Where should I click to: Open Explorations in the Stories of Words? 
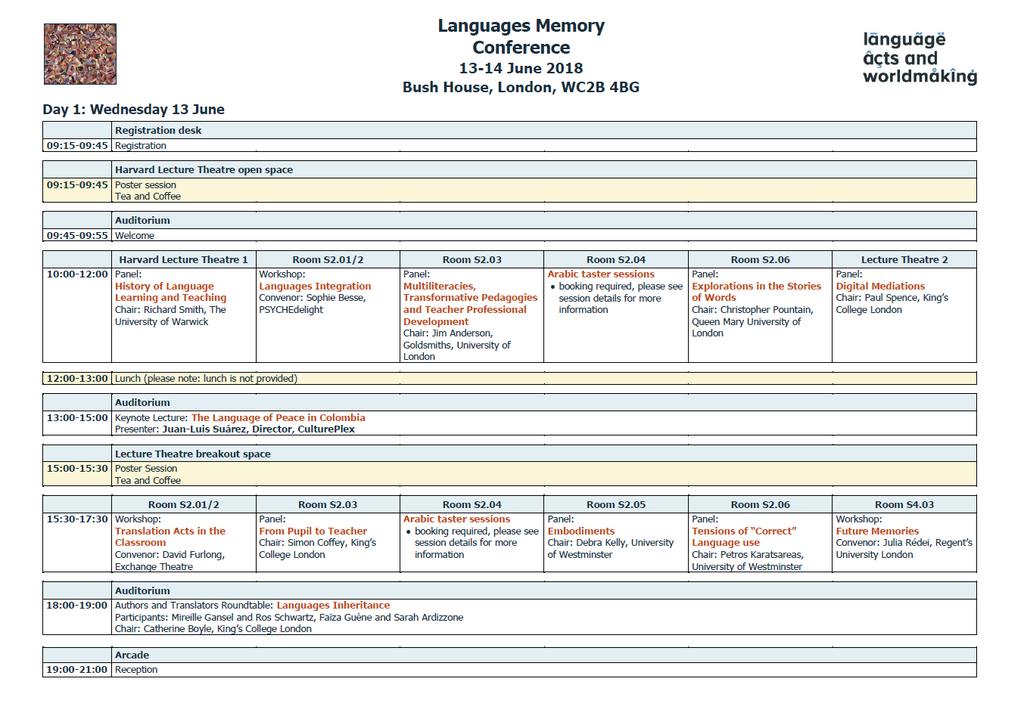[x=756, y=291]
